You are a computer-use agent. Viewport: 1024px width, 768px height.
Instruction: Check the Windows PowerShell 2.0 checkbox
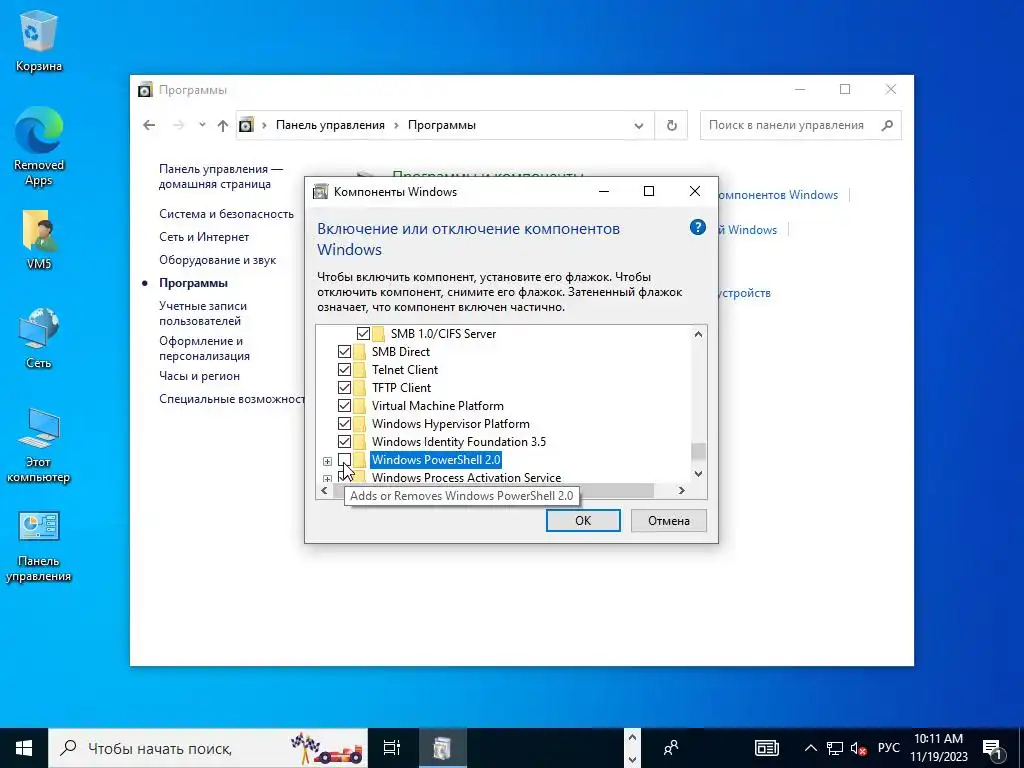pyautogui.click(x=344, y=460)
